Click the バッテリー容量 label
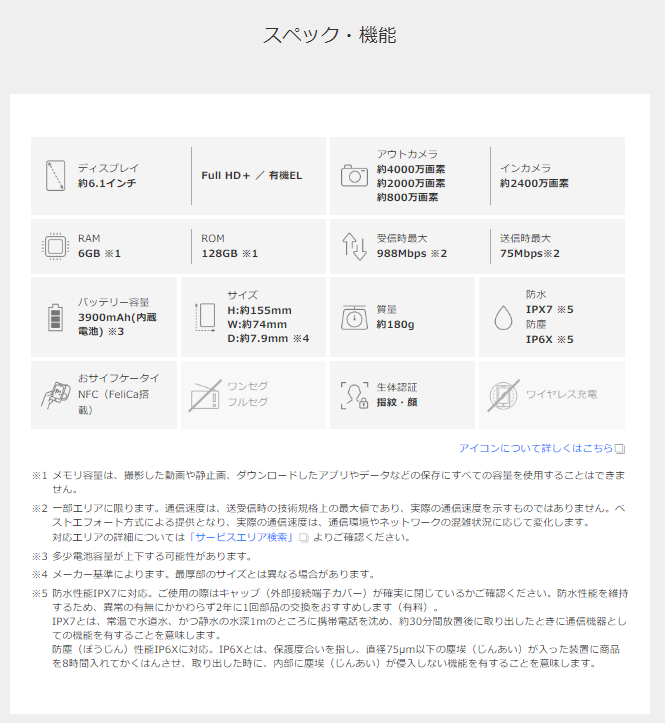Screen dimensions: 665x723 (113, 302)
